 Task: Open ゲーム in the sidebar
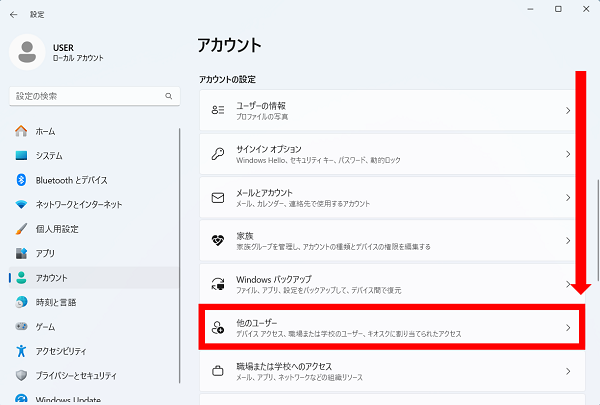pyautogui.click(x=94, y=327)
